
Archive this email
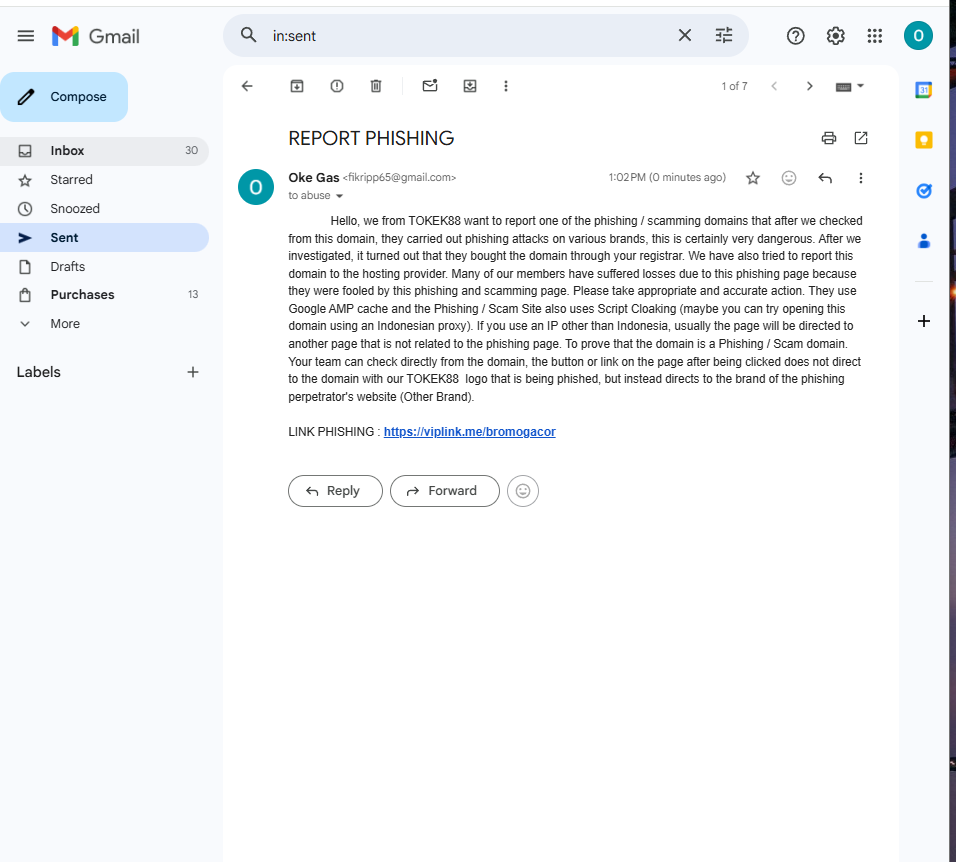pyautogui.click(x=297, y=86)
